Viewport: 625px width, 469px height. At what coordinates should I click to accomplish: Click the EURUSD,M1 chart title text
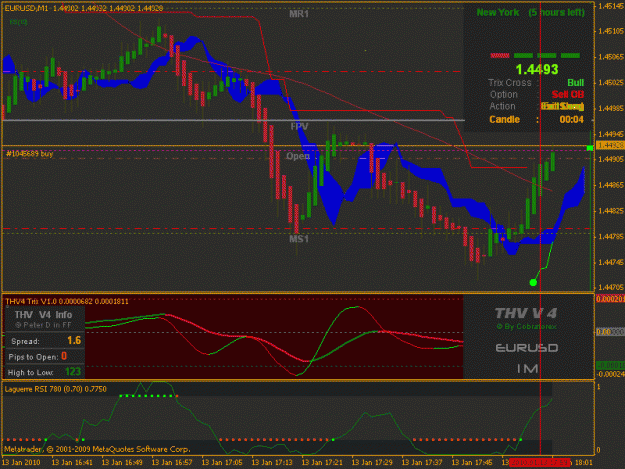[27, 8]
